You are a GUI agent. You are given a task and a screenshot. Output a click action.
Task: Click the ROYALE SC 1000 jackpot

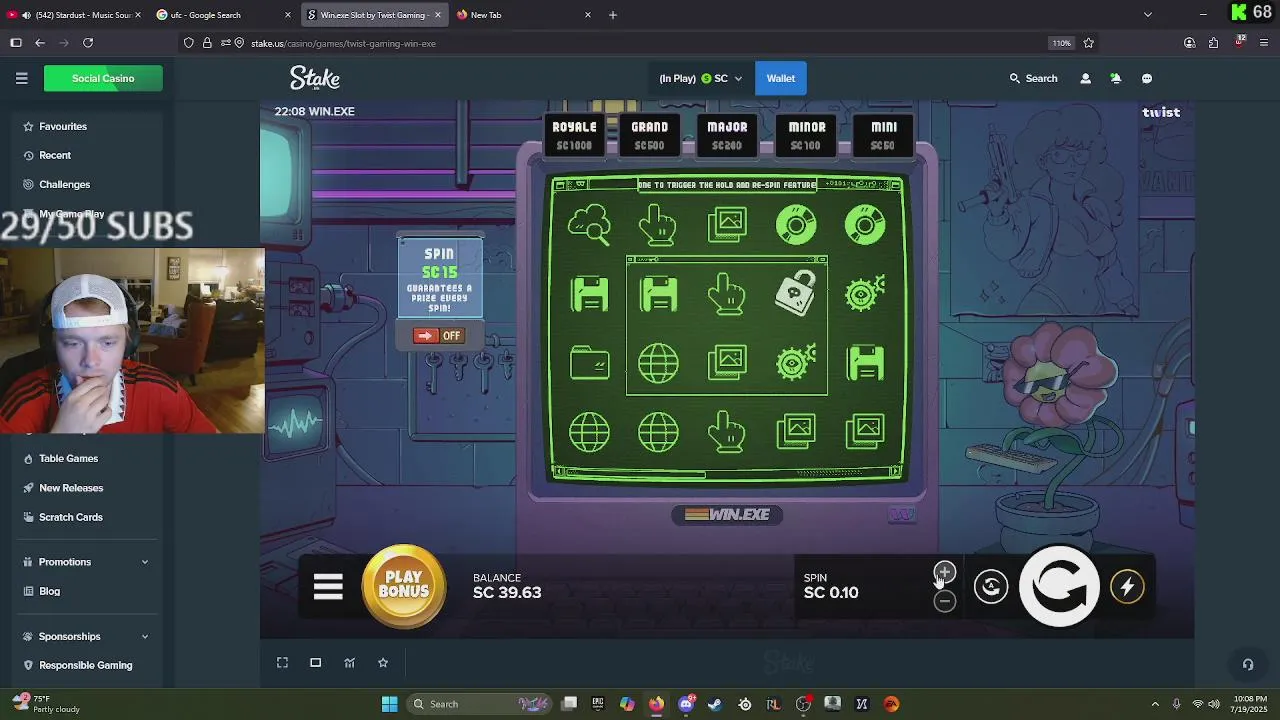click(x=574, y=135)
